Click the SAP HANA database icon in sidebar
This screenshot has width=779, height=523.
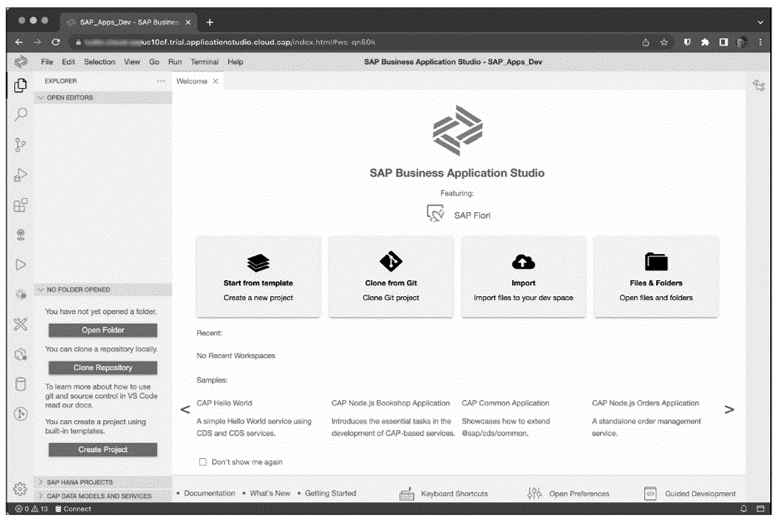pos(20,384)
